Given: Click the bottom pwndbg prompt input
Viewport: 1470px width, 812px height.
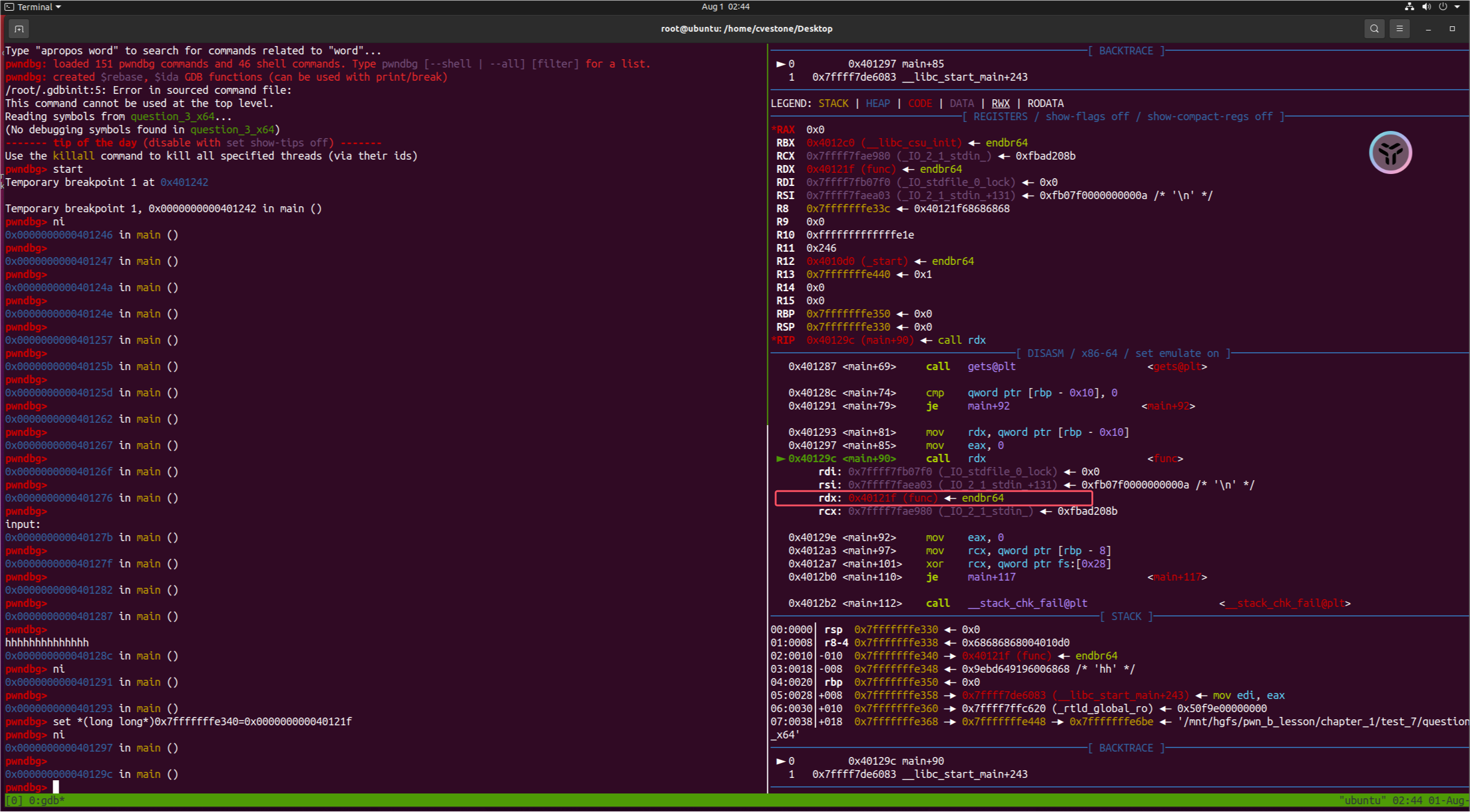Looking at the screenshot, I should [x=56, y=787].
